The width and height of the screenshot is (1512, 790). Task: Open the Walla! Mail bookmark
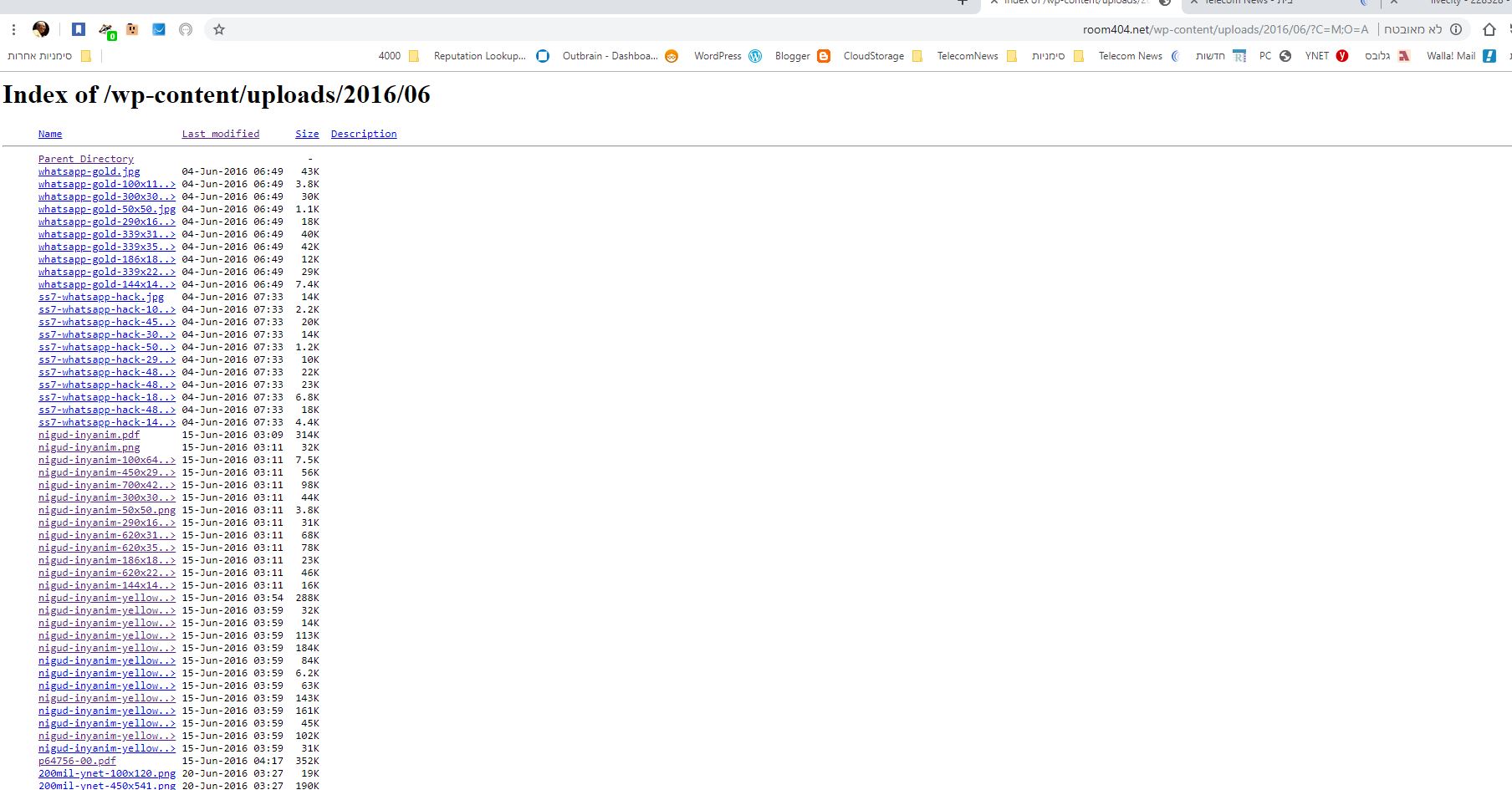pos(1461,56)
